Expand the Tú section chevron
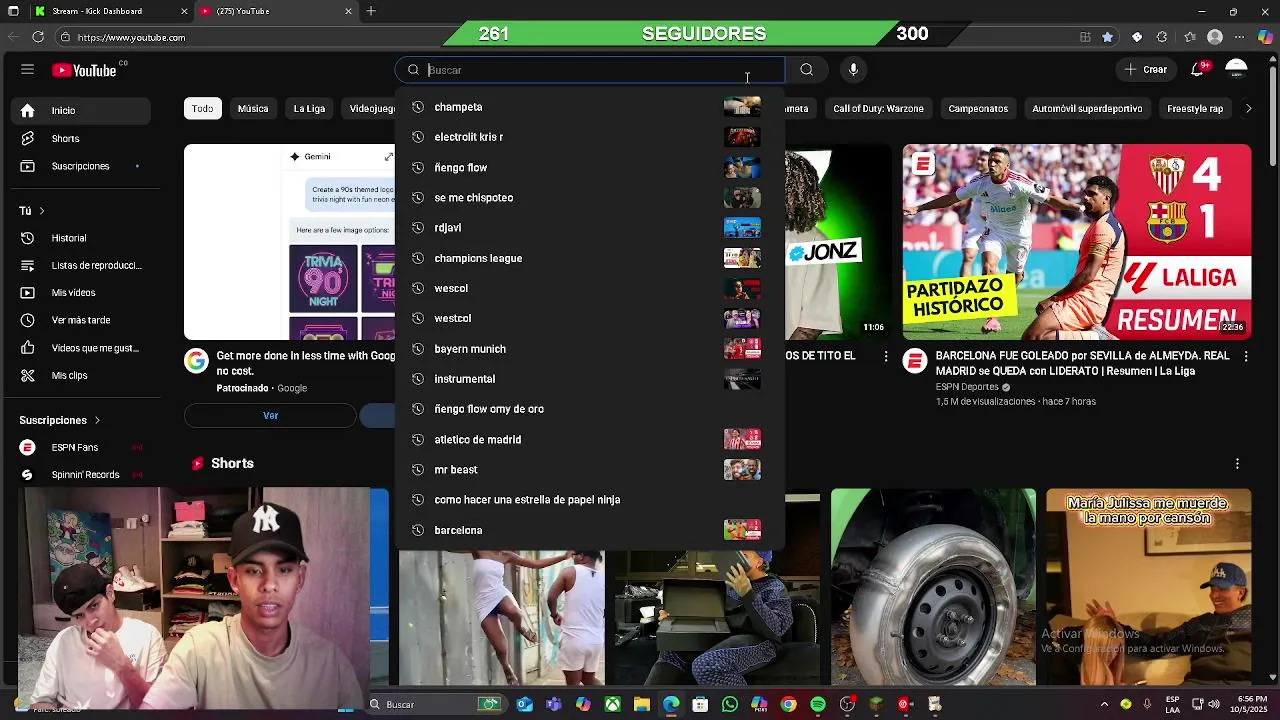The width and height of the screenshot is (1280, 720). pyautogui.click(x=42, y=211)
